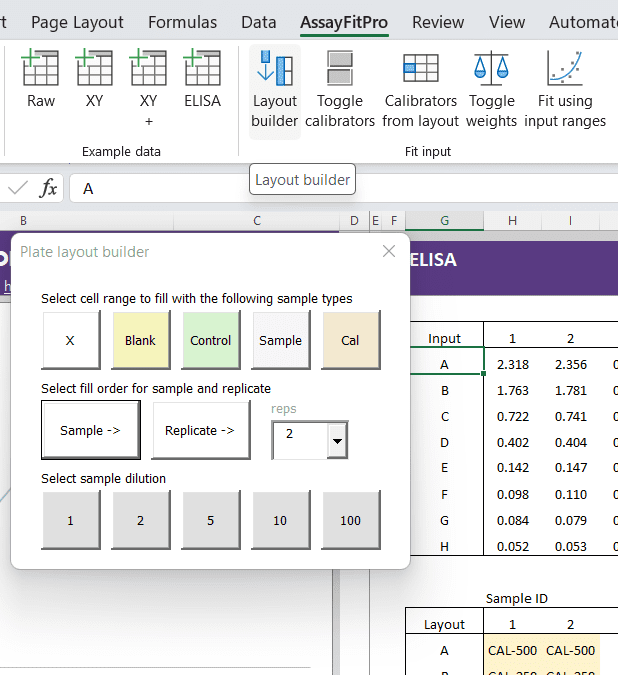Click cell with value 1.763

tap(513, 390)
